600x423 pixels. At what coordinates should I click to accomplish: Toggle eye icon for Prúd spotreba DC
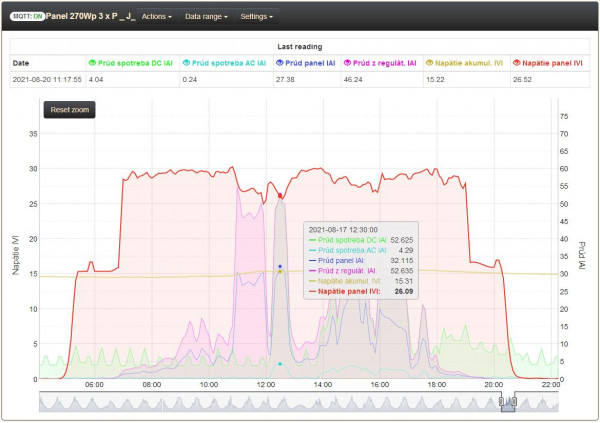(x=92, y=63)
